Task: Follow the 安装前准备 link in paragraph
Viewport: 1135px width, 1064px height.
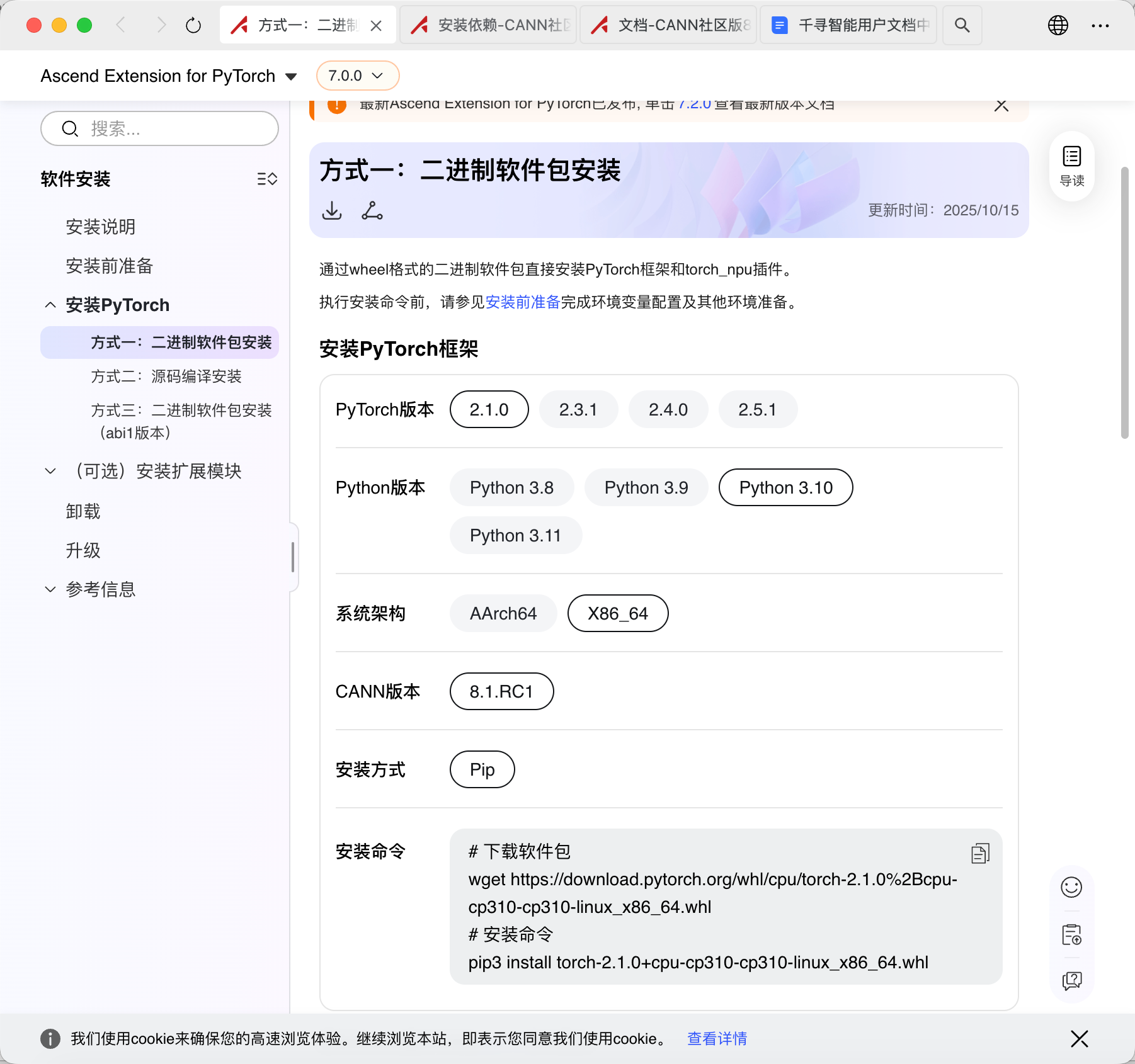Action: (x=523, y=302)
